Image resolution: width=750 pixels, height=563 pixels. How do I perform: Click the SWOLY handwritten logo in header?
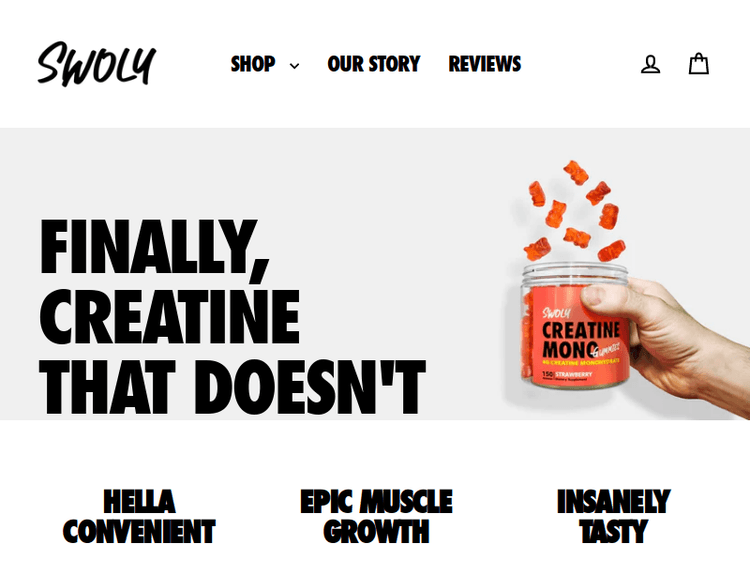point(97,64)
